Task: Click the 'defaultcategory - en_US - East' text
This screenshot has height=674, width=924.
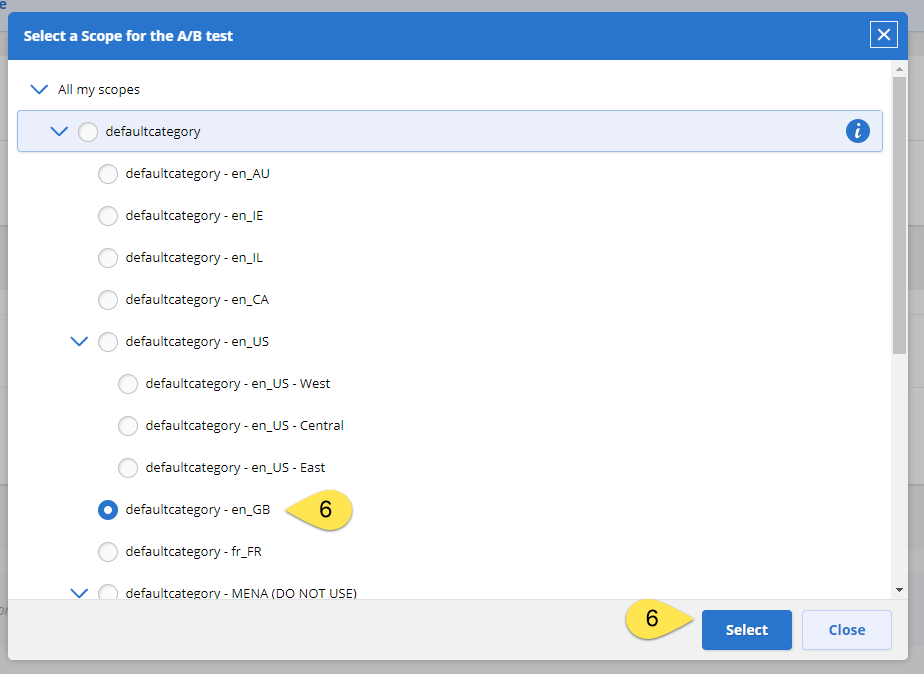Action: coord(236,468)
